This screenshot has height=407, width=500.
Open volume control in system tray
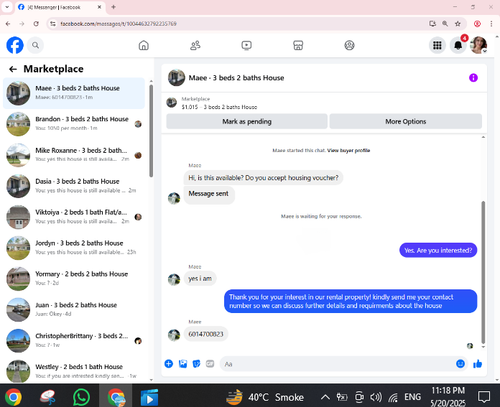(376, 397)
